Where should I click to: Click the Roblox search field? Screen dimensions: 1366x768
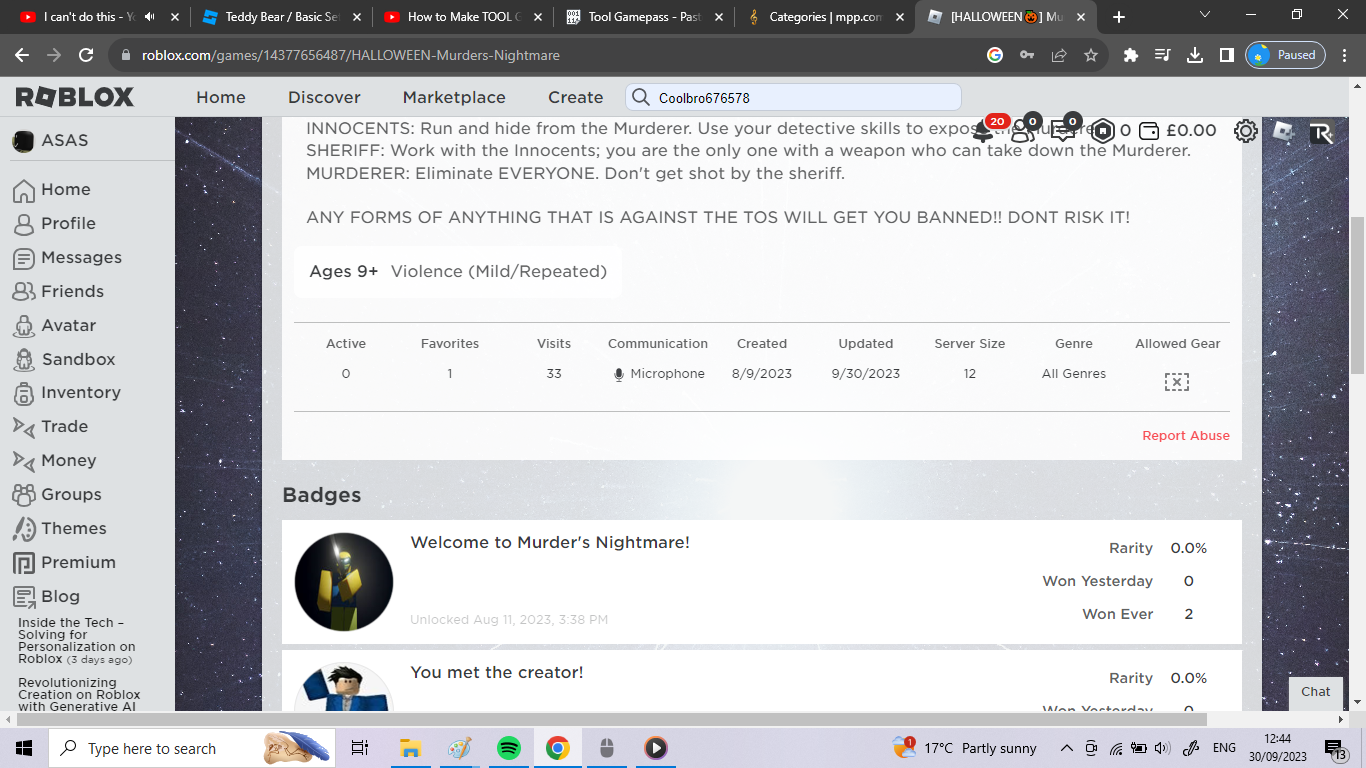(793, 97)
